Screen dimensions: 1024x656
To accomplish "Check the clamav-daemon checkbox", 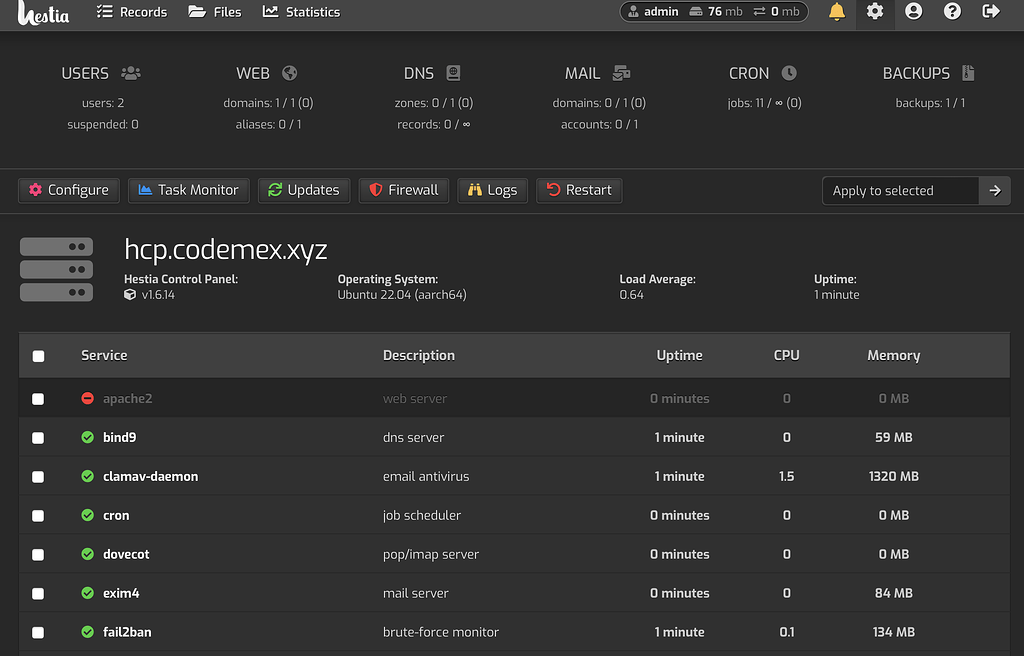I will coord(38,476).
